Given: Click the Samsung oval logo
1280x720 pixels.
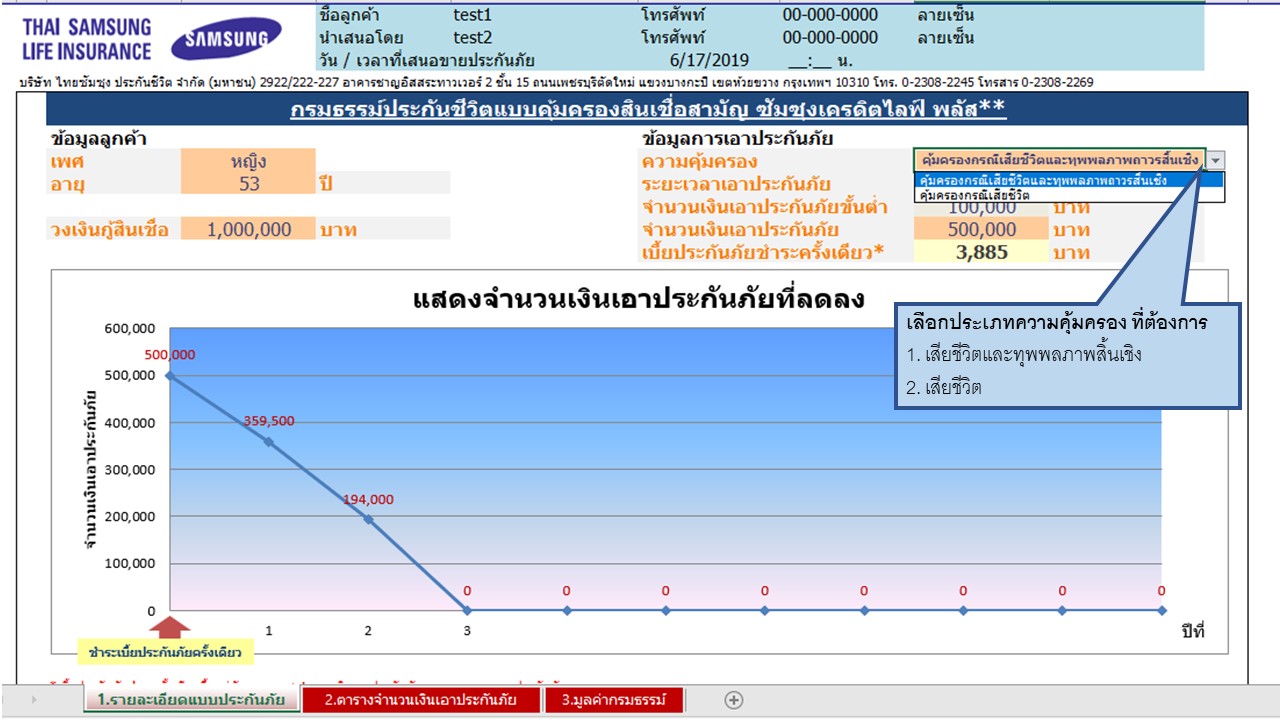Looking at the screenshot, I should point(220,38).
